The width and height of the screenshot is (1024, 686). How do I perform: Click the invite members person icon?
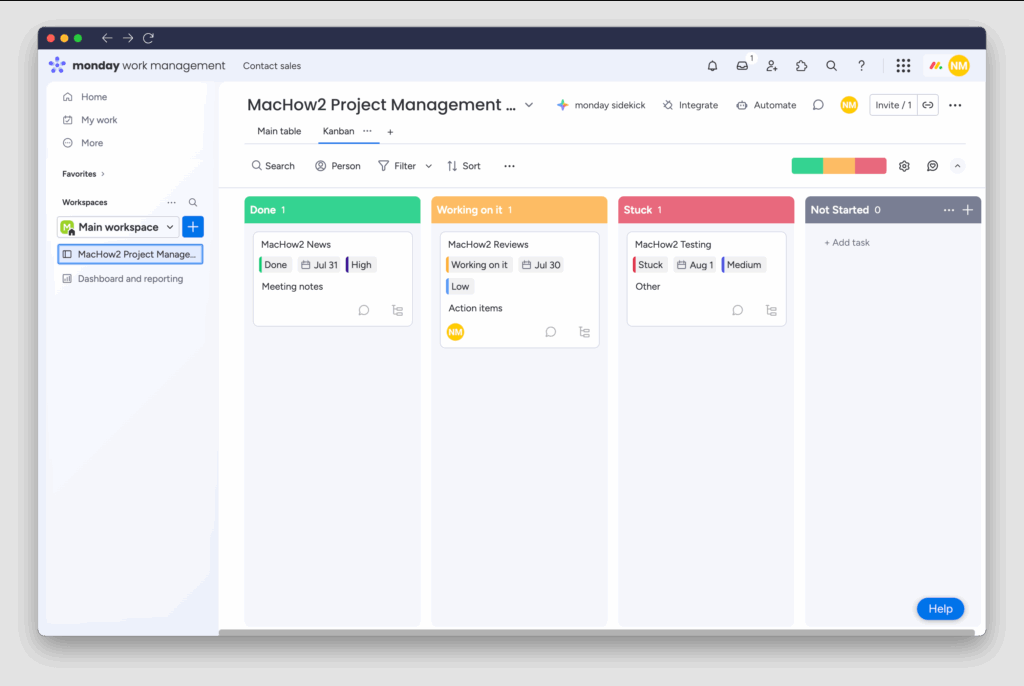pos(772,66)
